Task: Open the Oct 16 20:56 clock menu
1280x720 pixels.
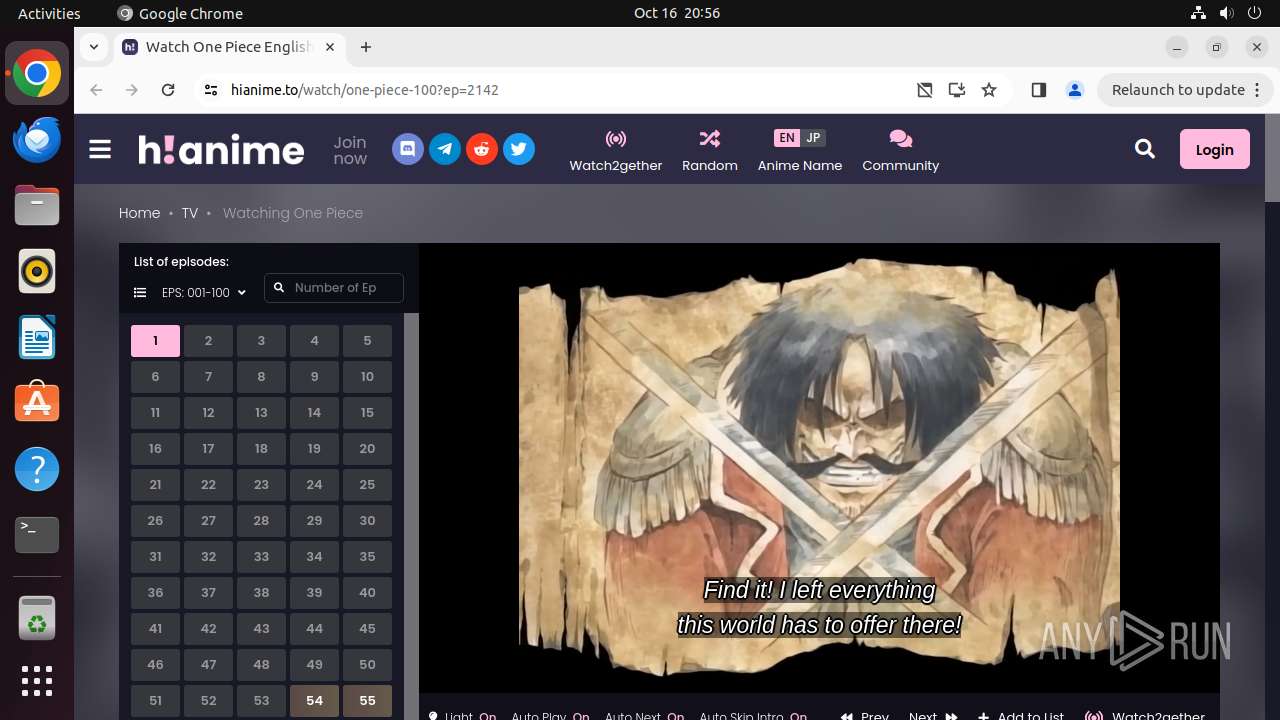Action: pos(677,13)
